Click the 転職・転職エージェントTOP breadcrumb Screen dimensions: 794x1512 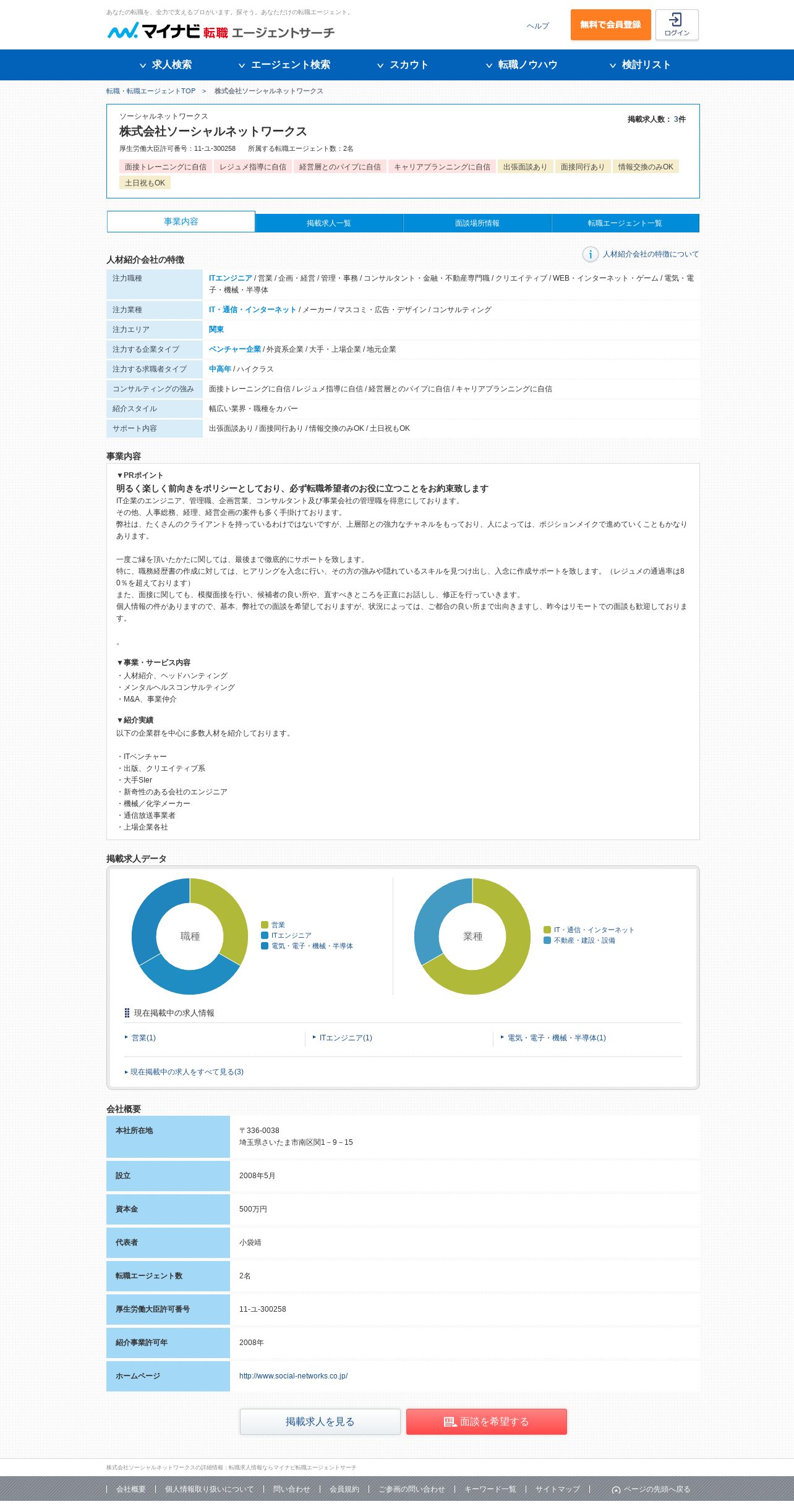point(151,91)
